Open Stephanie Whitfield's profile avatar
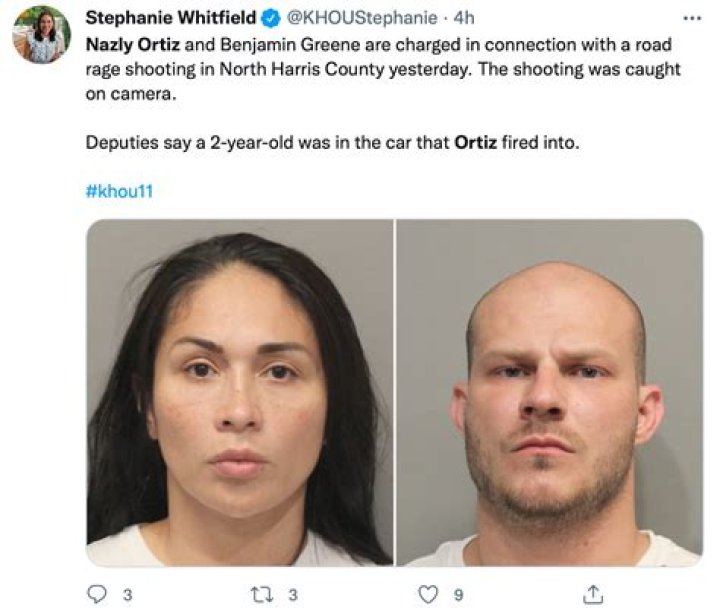Screen dimensions: 720x614 tap(42, 34)
